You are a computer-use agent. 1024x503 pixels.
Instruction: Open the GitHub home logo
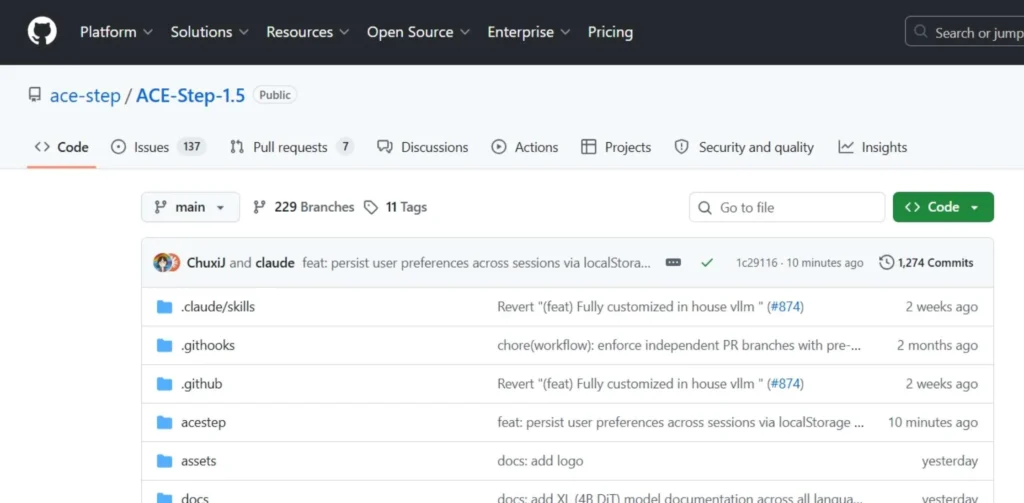click(x=42, y=31)
